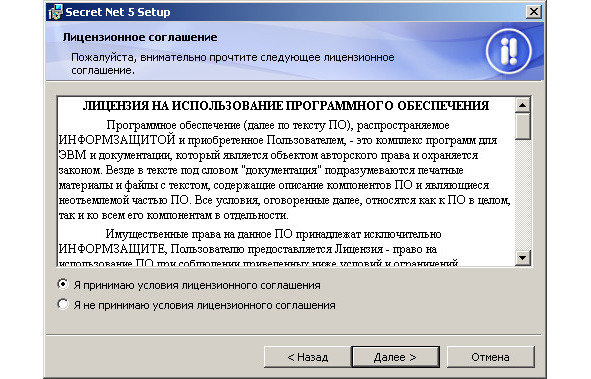Click the round exclamation logo in header
Screen dimensions: 591x379
tap(508, 51)
